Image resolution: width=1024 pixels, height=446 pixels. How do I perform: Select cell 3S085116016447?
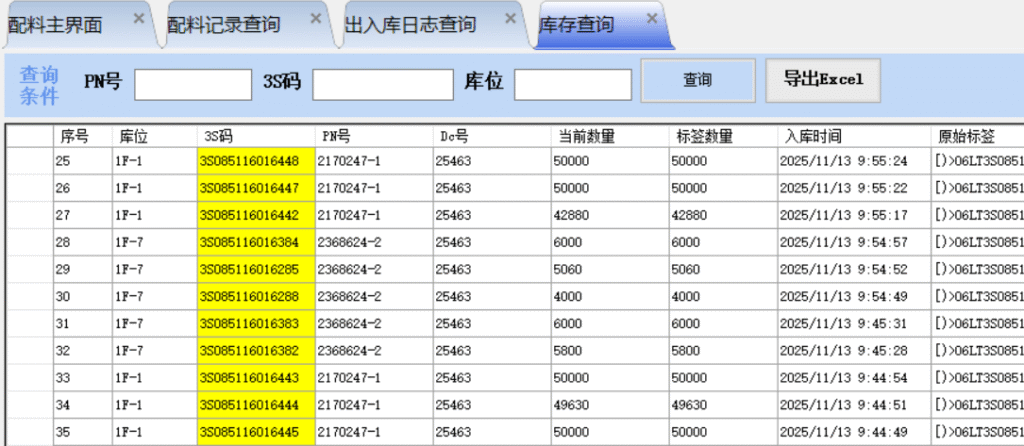tap(256, 188)
